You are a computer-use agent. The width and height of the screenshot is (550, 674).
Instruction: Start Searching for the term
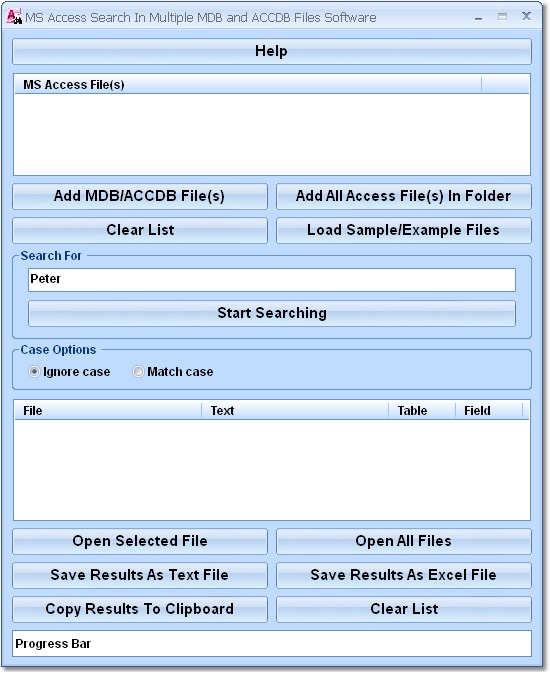(x=272, y=313)
